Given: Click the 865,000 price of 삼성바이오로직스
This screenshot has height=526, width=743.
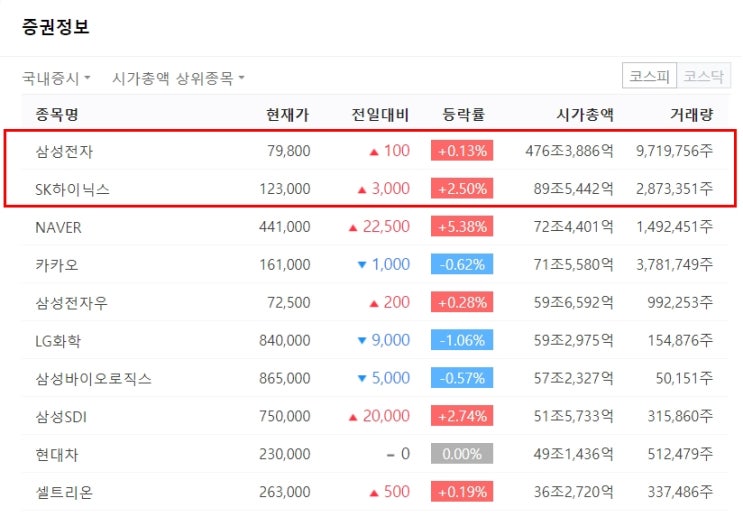Looking at the screenshot, I should coord(285,378).
